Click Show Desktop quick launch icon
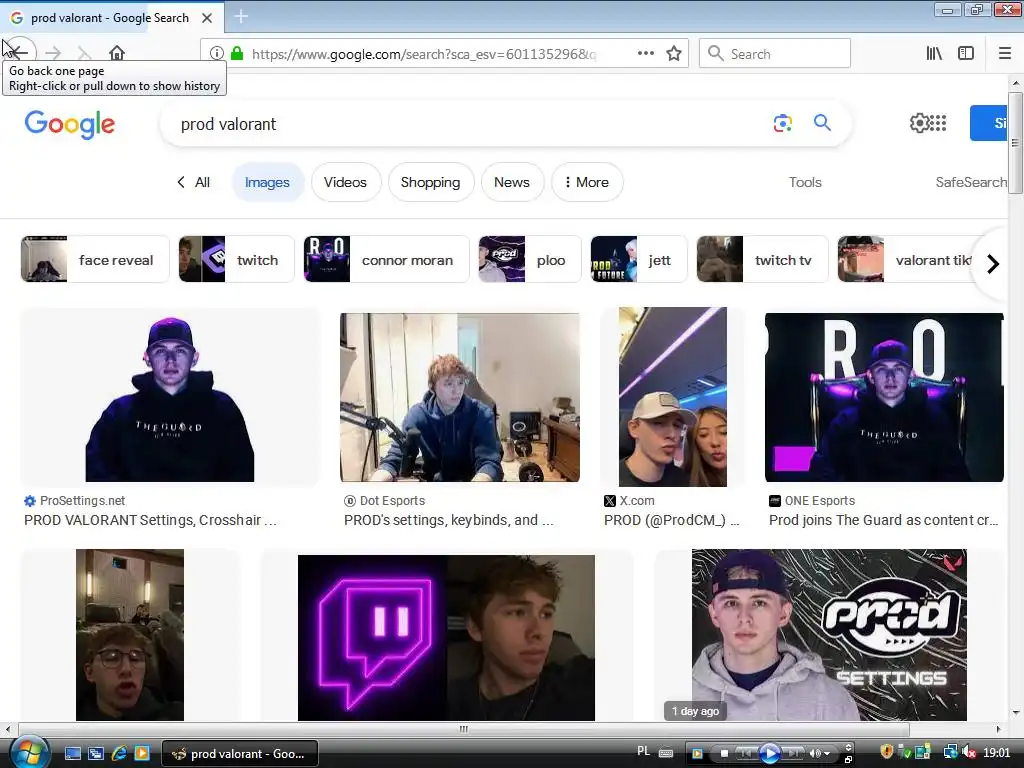 (72, 754)
